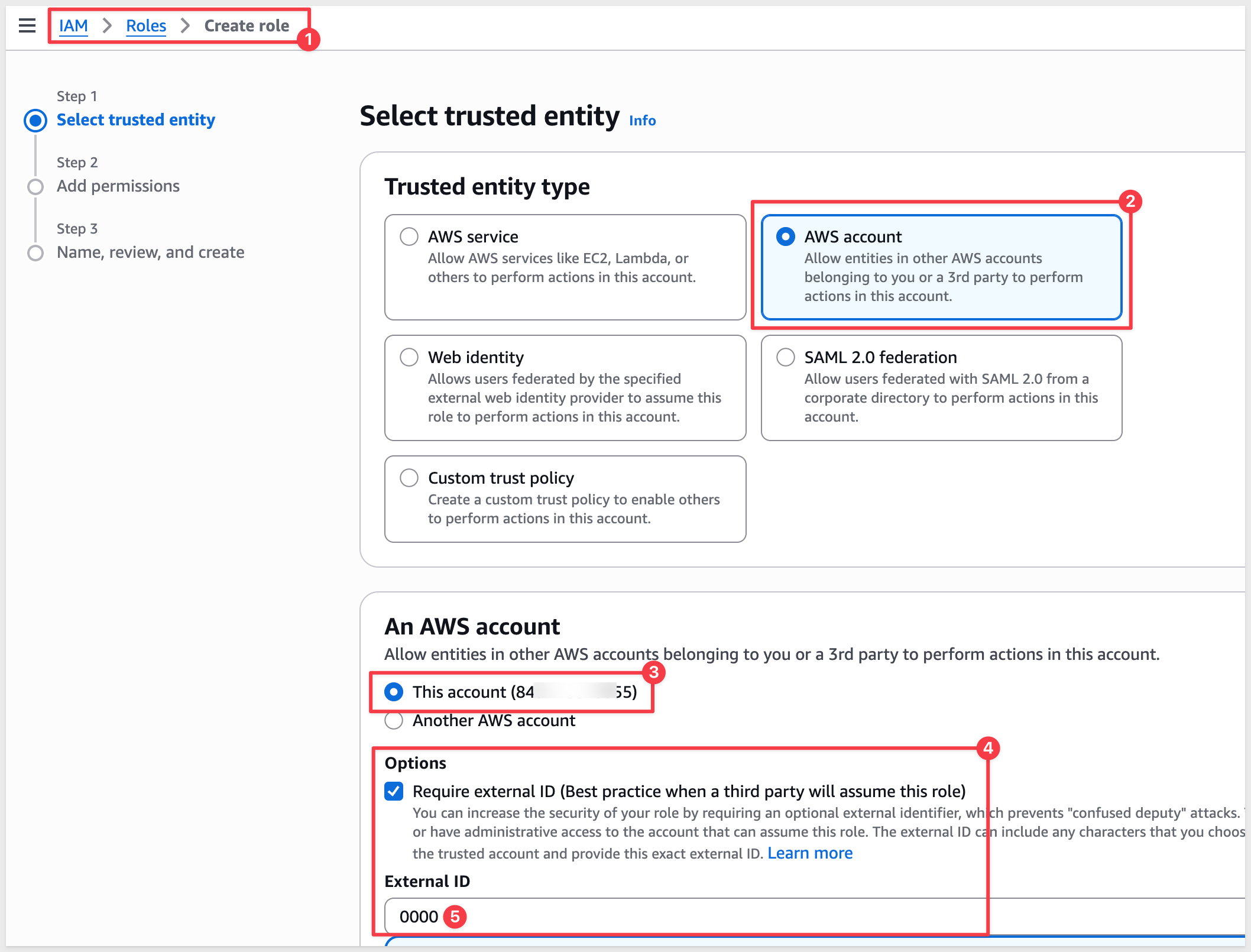Choose Web identity trusted entity
The image size is (1251, 952).
[x=565, y=387]
